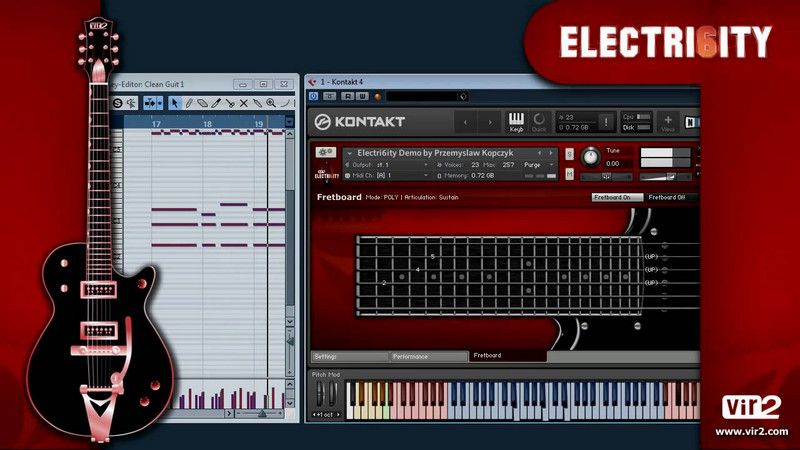Open Output st.1 dropdown

click(386, 165)
